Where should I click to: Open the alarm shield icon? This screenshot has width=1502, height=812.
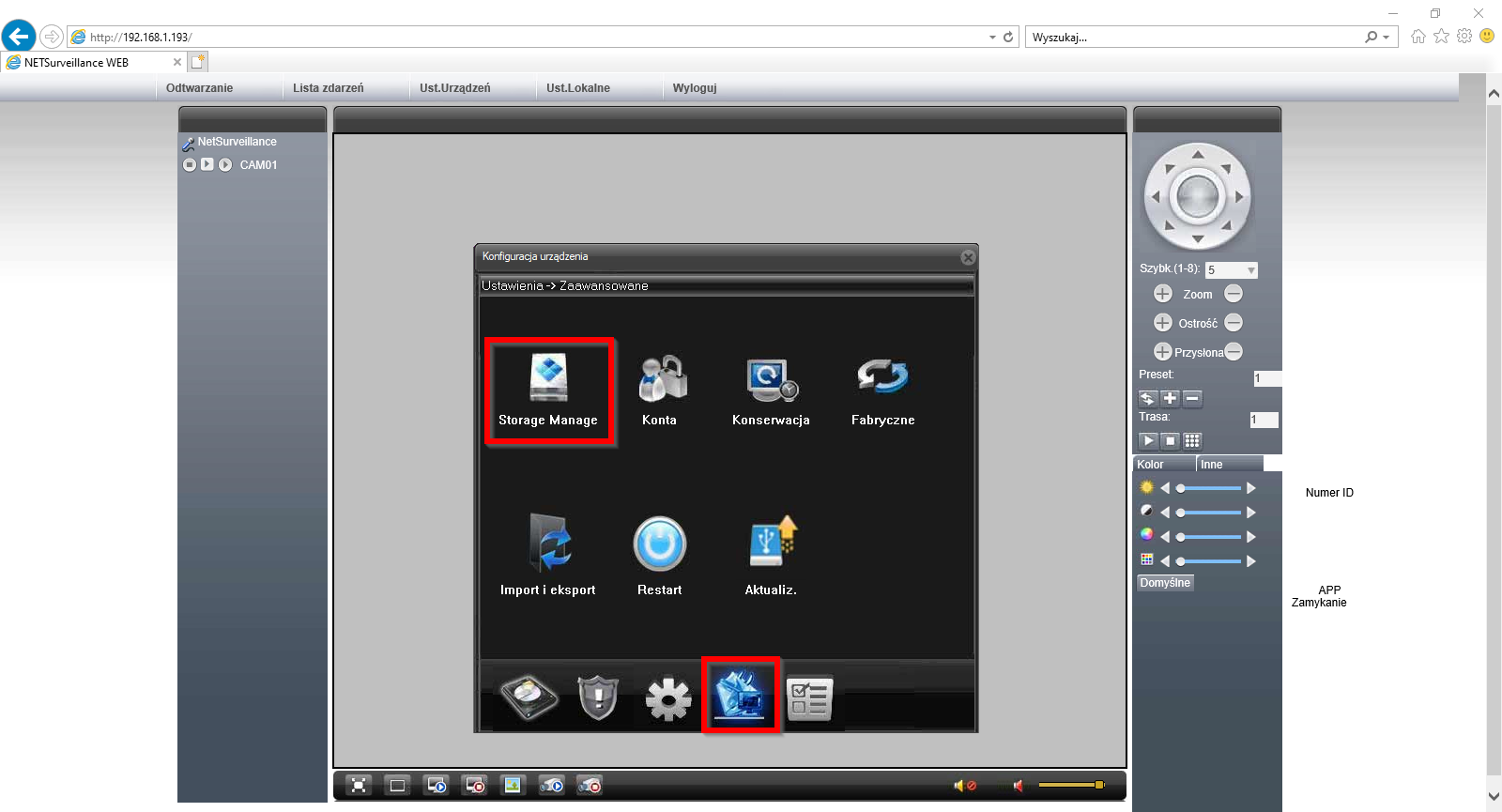click(x=598, y=697)
